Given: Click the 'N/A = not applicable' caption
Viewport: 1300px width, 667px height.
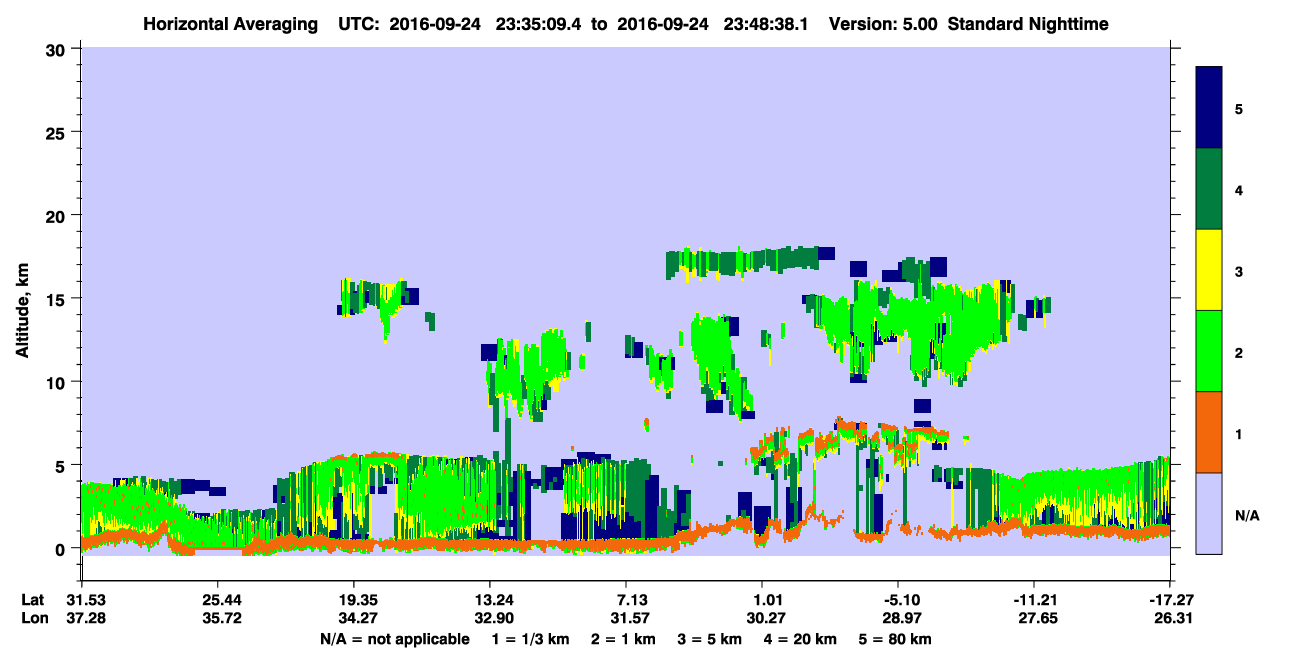Looking at the screenshot, I should (394, 639).
